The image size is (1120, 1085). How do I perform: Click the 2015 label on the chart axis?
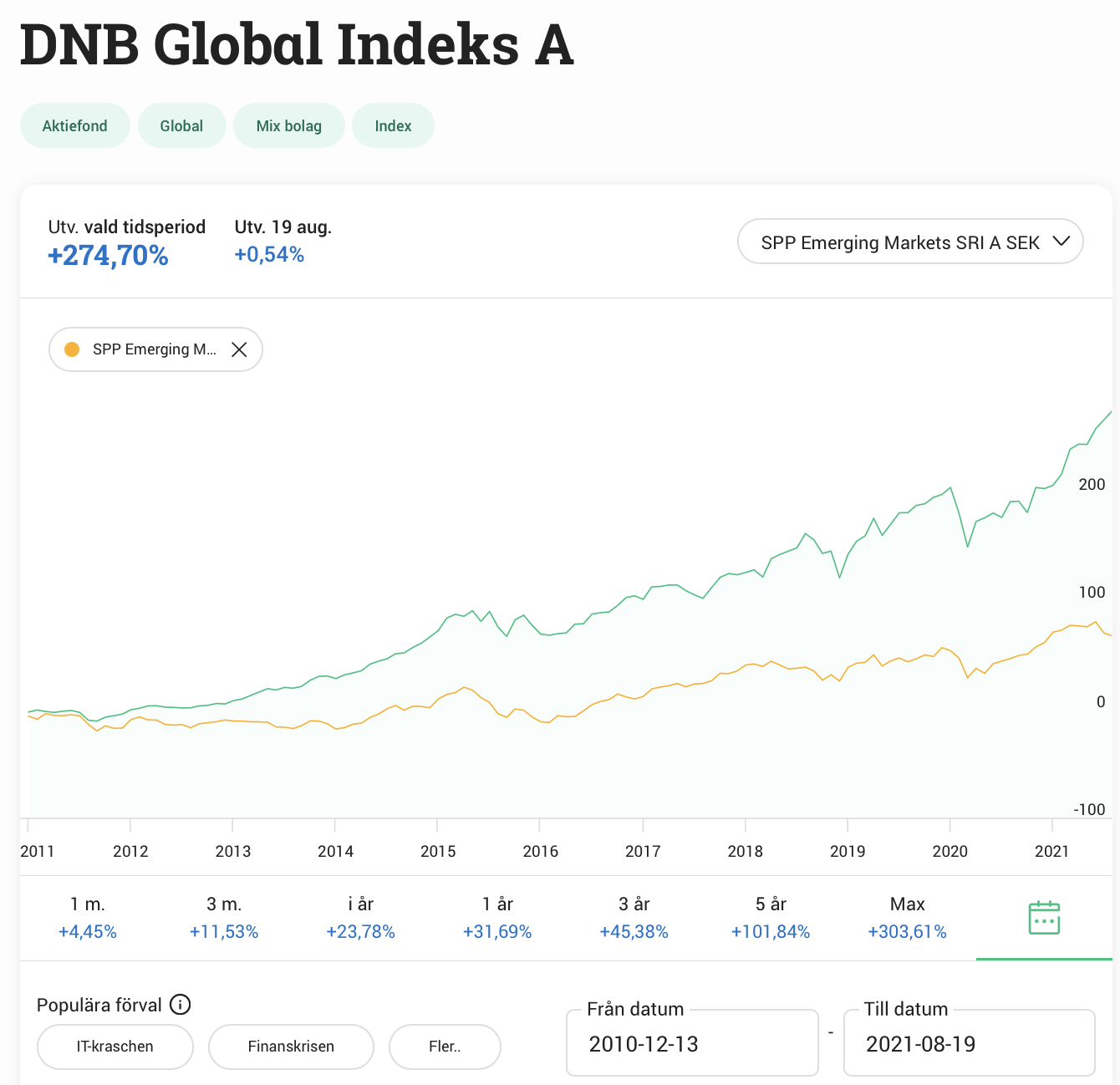coord(438,851)
